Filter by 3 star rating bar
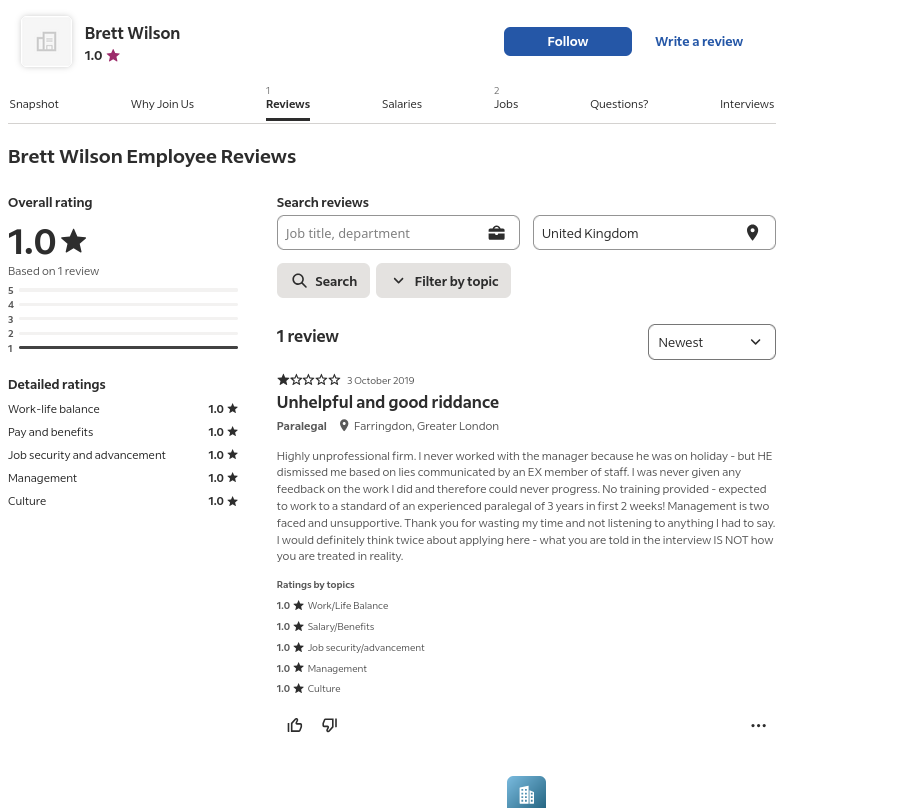This screenshot has height=808, width=923. [x=123, y=319]
